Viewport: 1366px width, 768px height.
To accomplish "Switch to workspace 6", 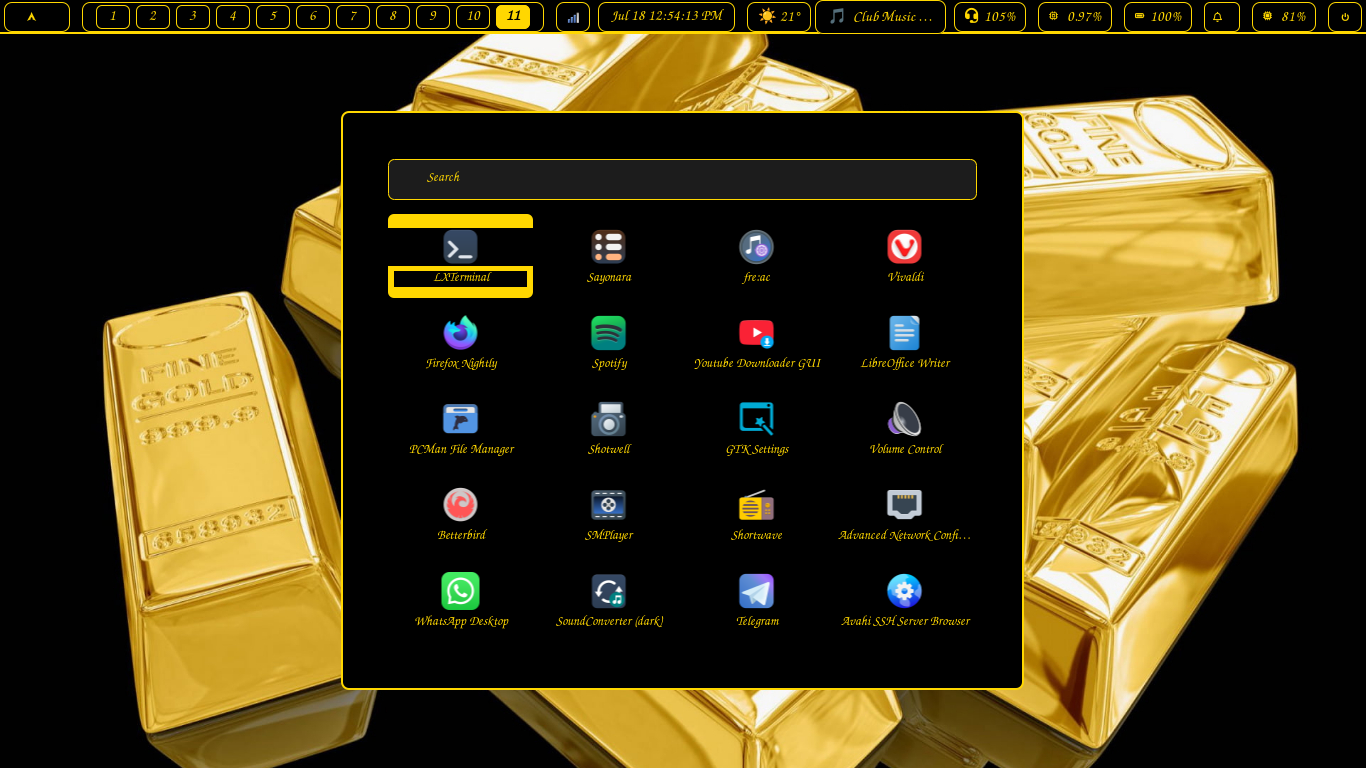I will [x=313, y=17].
